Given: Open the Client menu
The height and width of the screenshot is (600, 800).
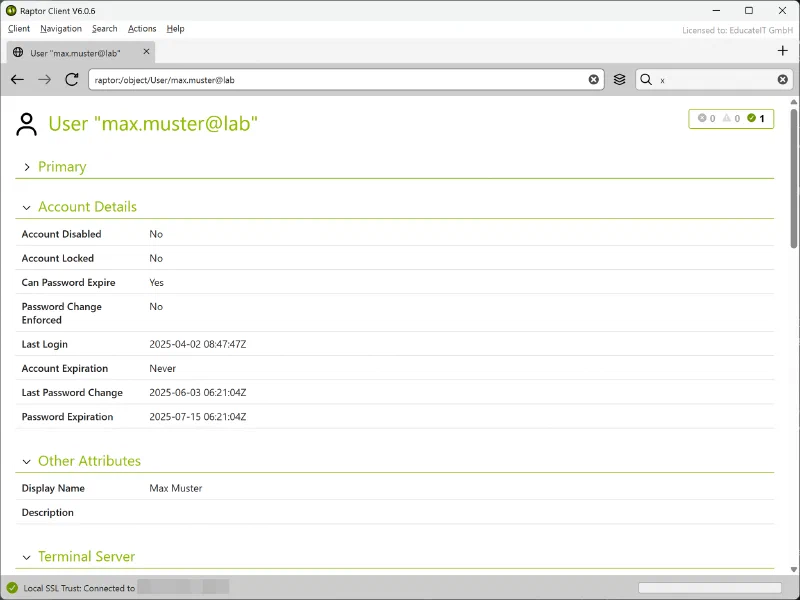Looking at the screenshot, I should 19,29.
